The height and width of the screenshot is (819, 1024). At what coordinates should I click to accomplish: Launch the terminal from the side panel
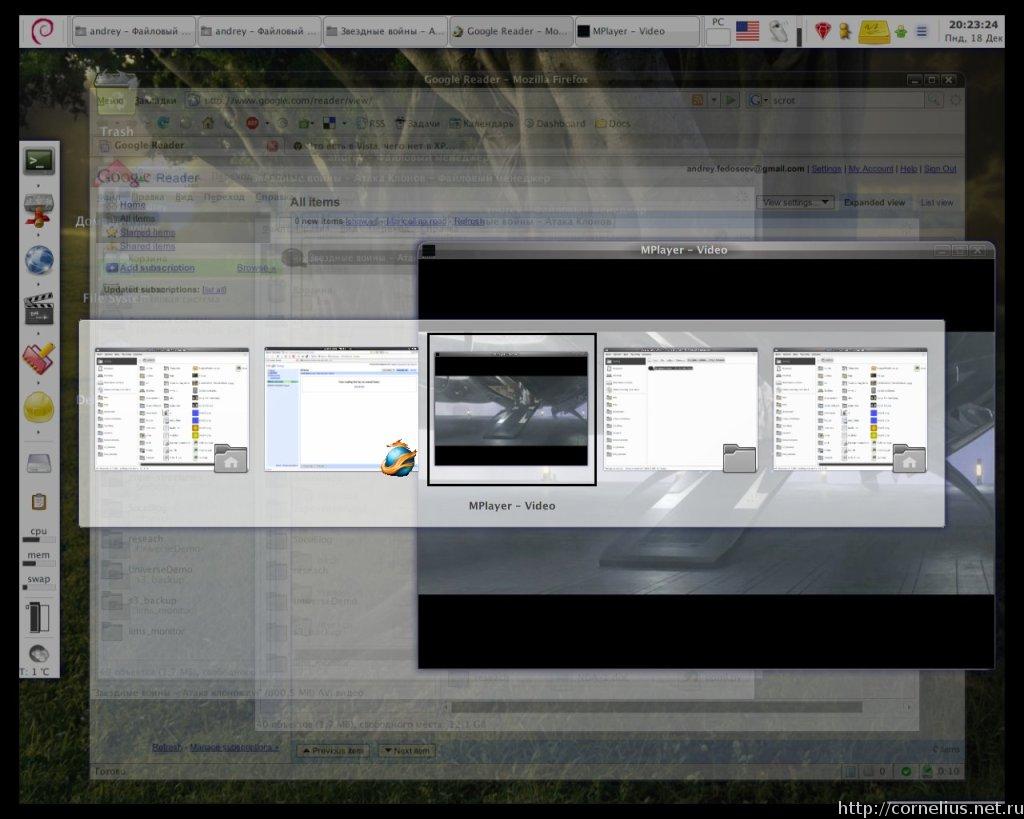pyautogui.click(x=39, y=160)
